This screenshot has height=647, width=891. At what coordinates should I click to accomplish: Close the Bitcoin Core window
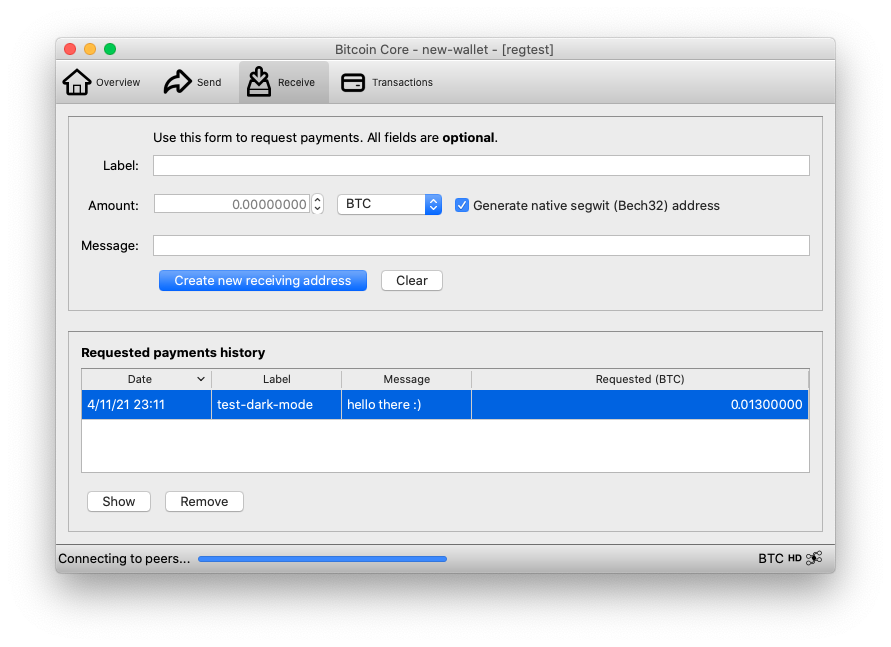point(70,49)
